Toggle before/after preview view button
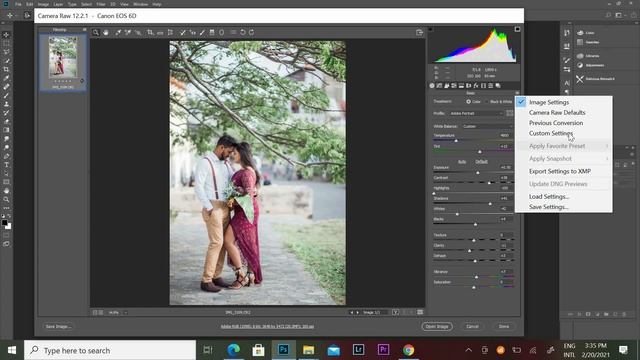 (x=396, y=313)
